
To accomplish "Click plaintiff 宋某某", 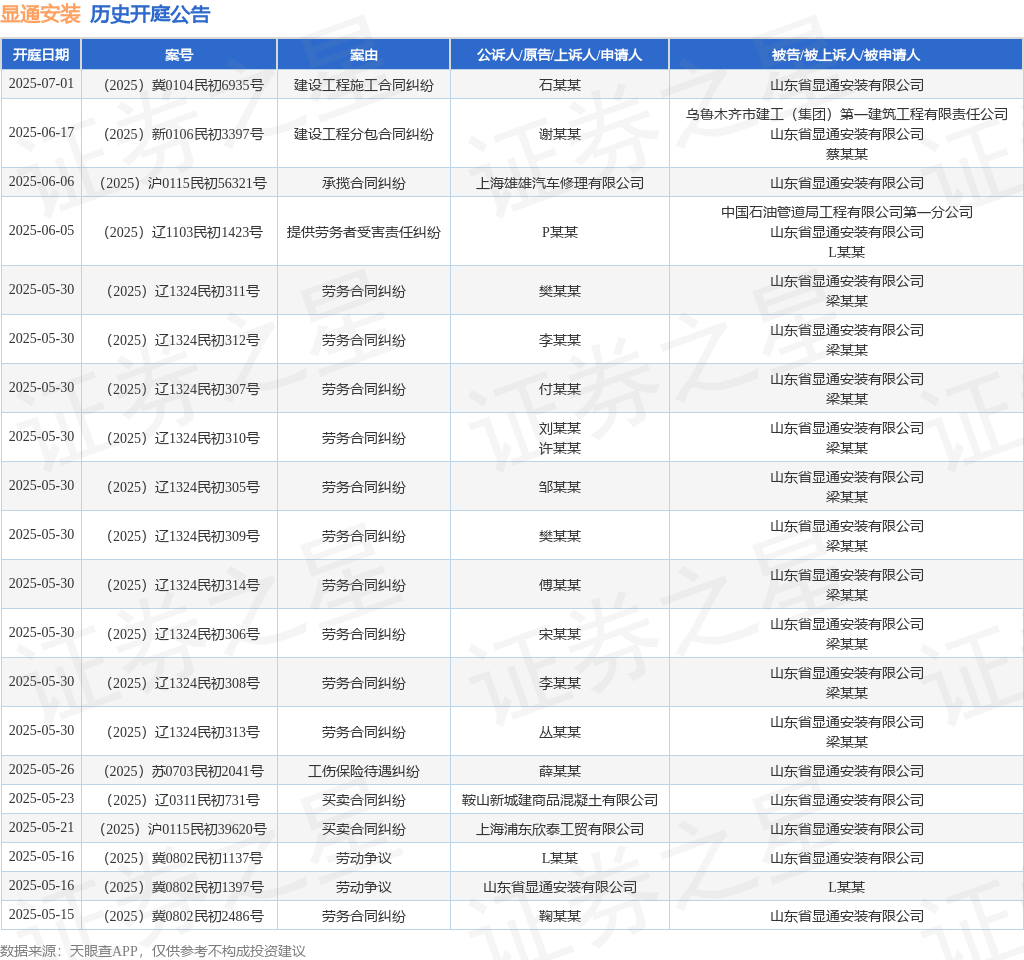I will pyautogui.click(x=560, y=633).
